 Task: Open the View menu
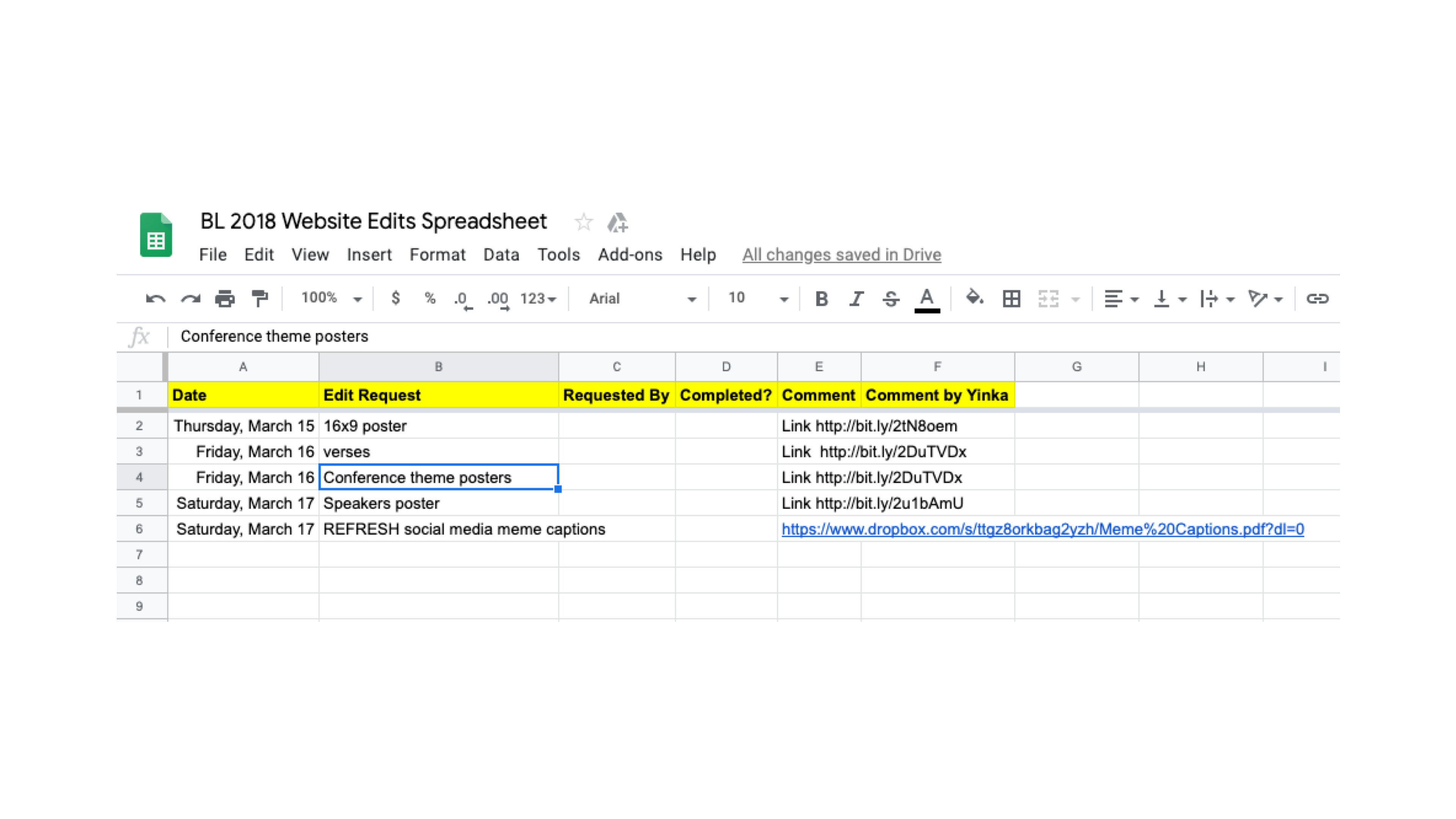310,255
